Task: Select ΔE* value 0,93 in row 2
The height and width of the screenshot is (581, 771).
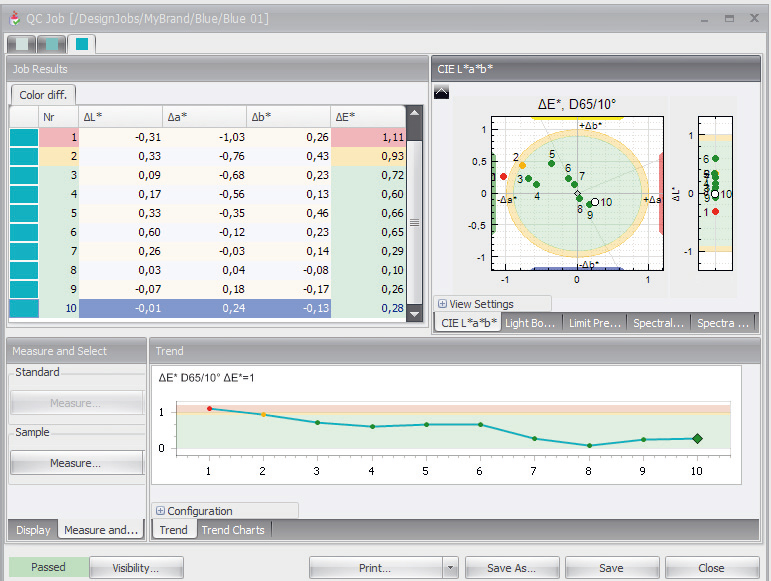Action: [368, 156]
